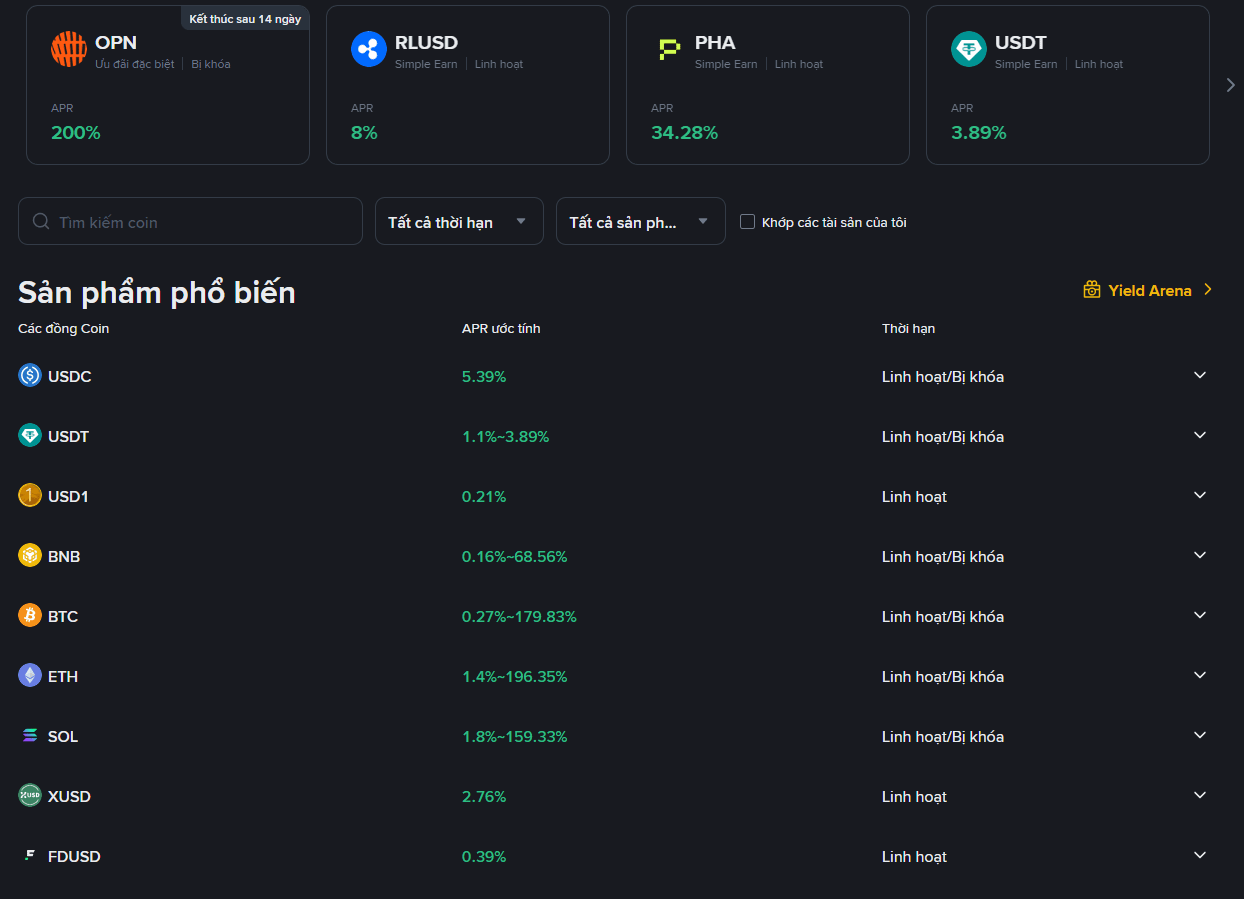
Task: Focus the 'Tìm kiếm coin' search field
Action: [x=190, y=221]
